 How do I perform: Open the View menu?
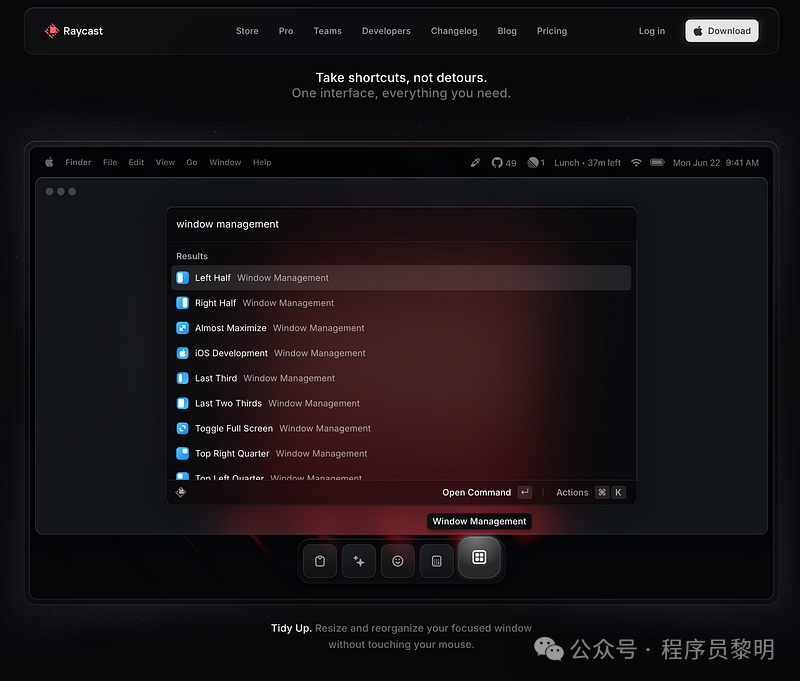[165, 162]
